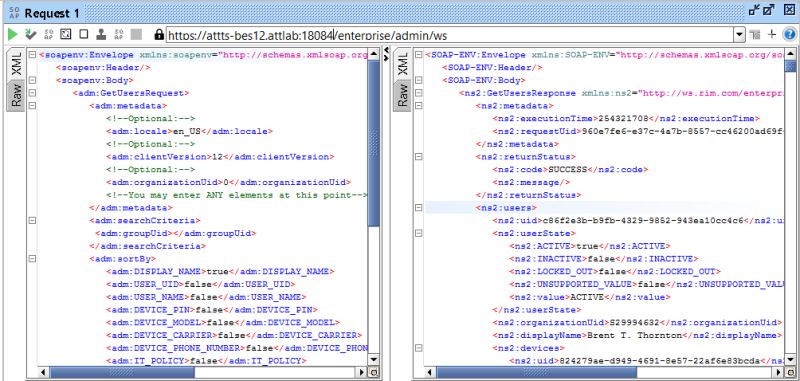Click the adm:organizationUid 0 line
The width and height of the screenshot is (800, 381).
coord(229,182)
